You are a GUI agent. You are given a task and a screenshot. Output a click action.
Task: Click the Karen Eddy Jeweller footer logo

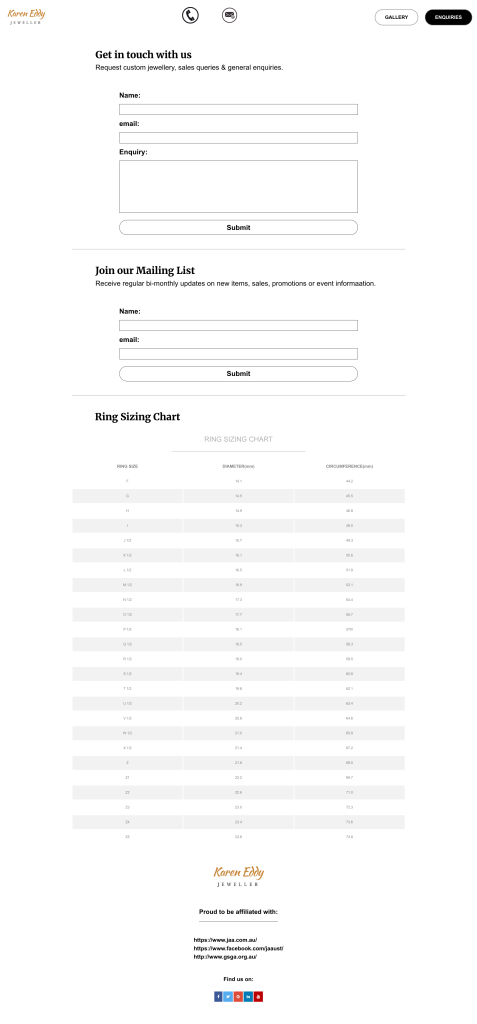pos(238,876)
